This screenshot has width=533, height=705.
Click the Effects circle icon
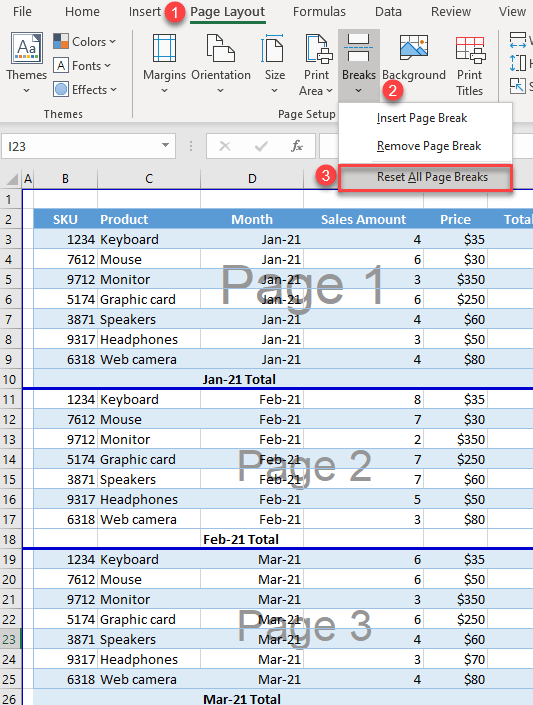point(61,89)
